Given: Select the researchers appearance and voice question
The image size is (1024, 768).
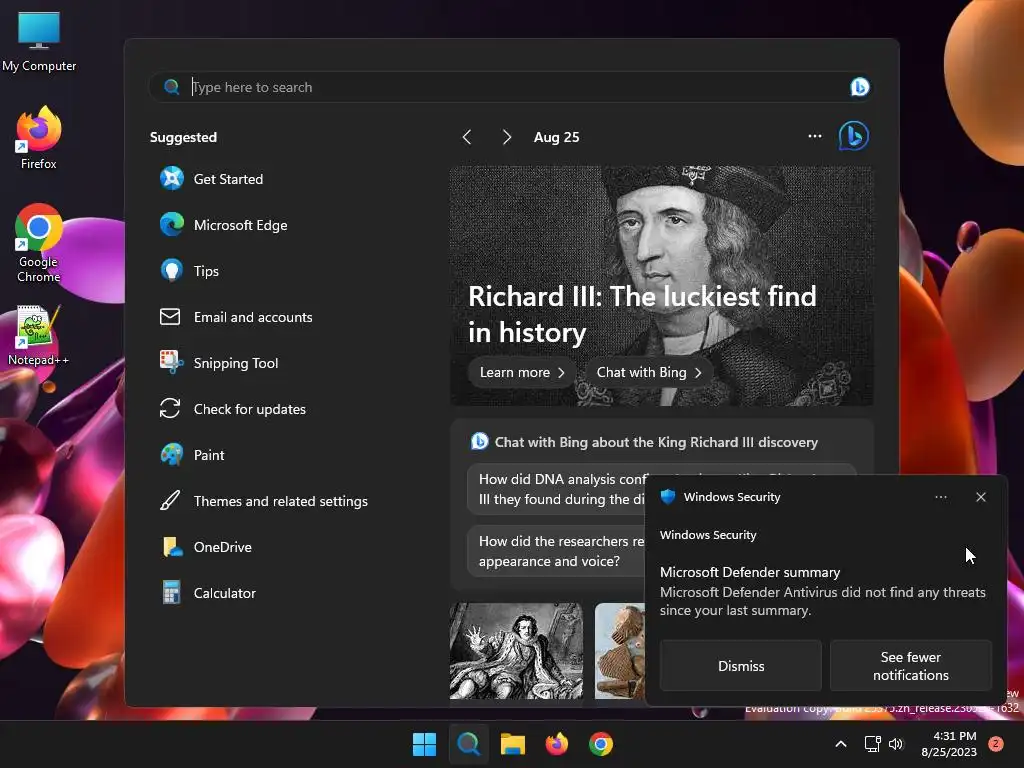Looking at the screenshot, I should [556, 551].
